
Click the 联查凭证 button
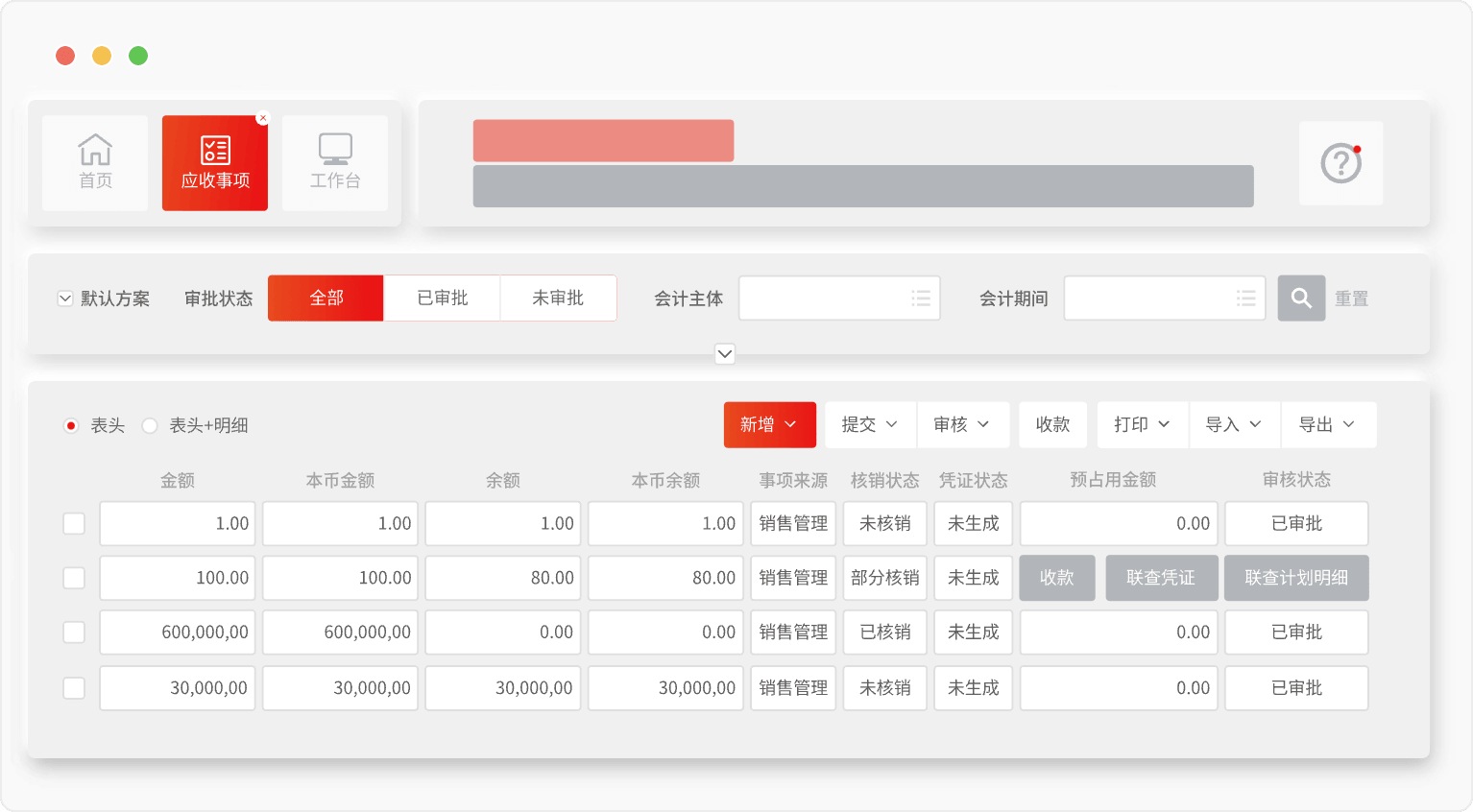(1161, 578)
